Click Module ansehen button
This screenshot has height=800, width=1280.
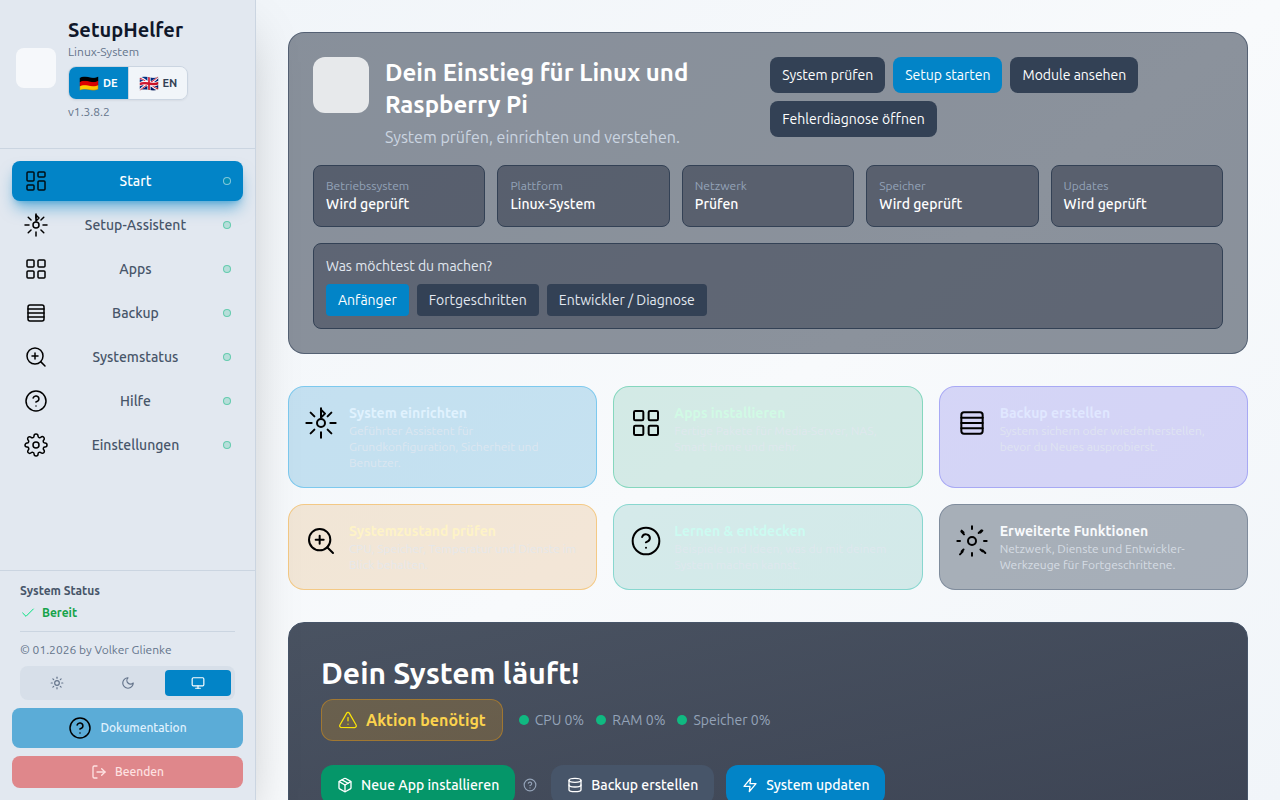[x=1074, y=75]
